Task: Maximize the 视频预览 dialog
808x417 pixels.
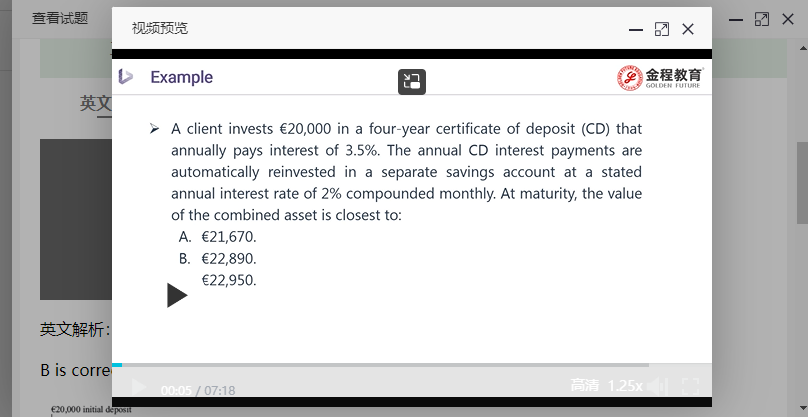Action: tap(661, 29)
